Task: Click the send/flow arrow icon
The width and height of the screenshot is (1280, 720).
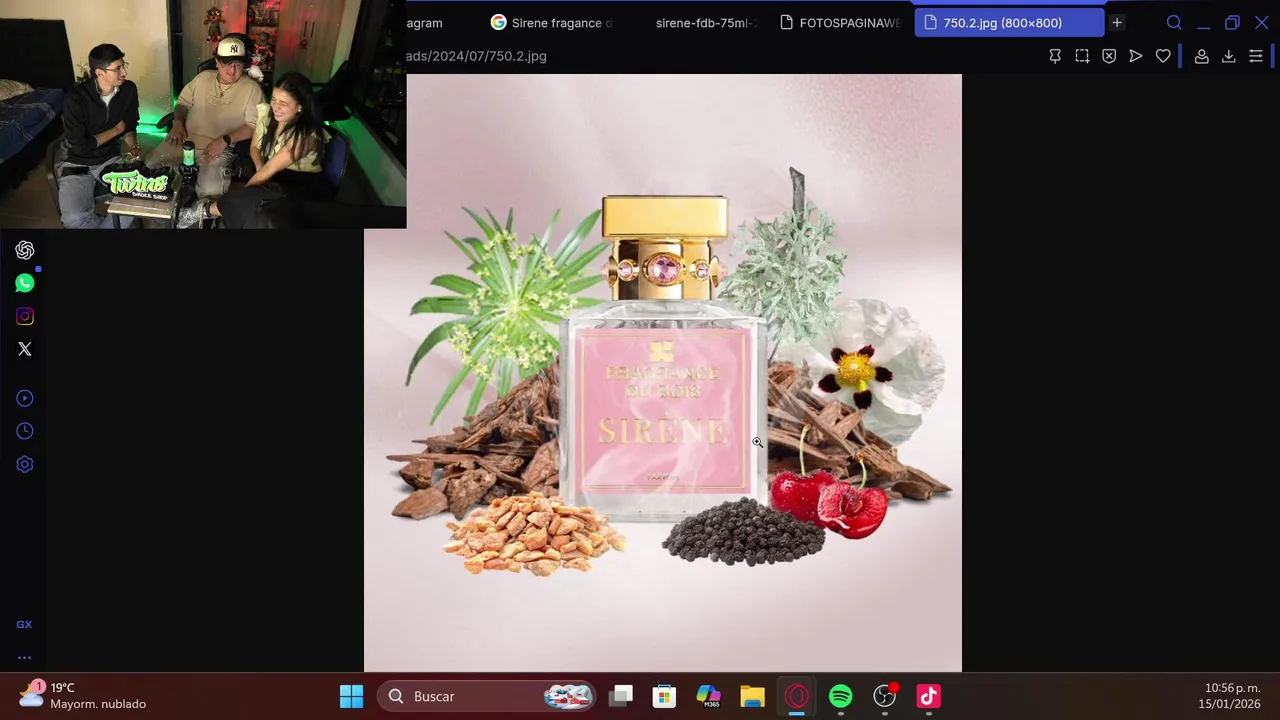Action: pos(1136,56)
